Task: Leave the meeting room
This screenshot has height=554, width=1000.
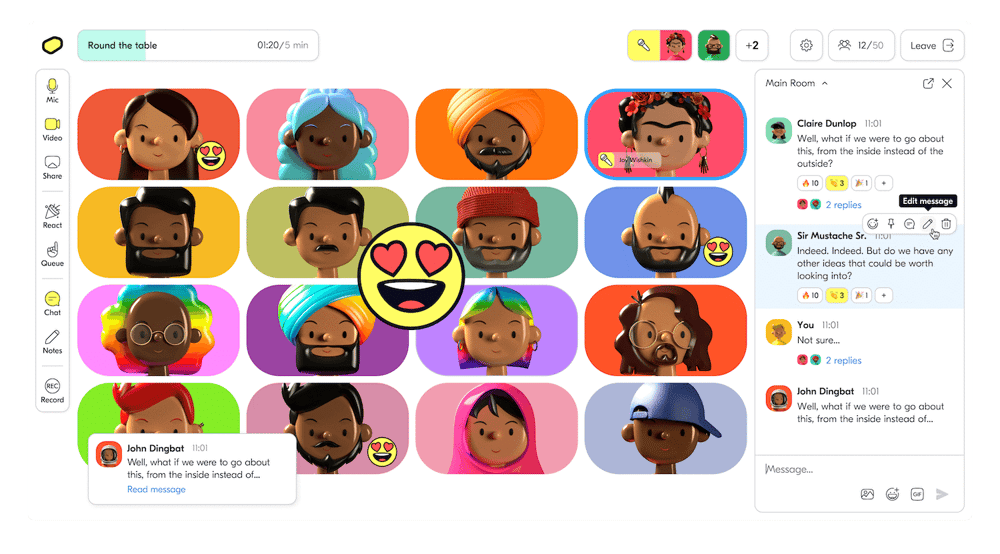Action: click(932, 45)
